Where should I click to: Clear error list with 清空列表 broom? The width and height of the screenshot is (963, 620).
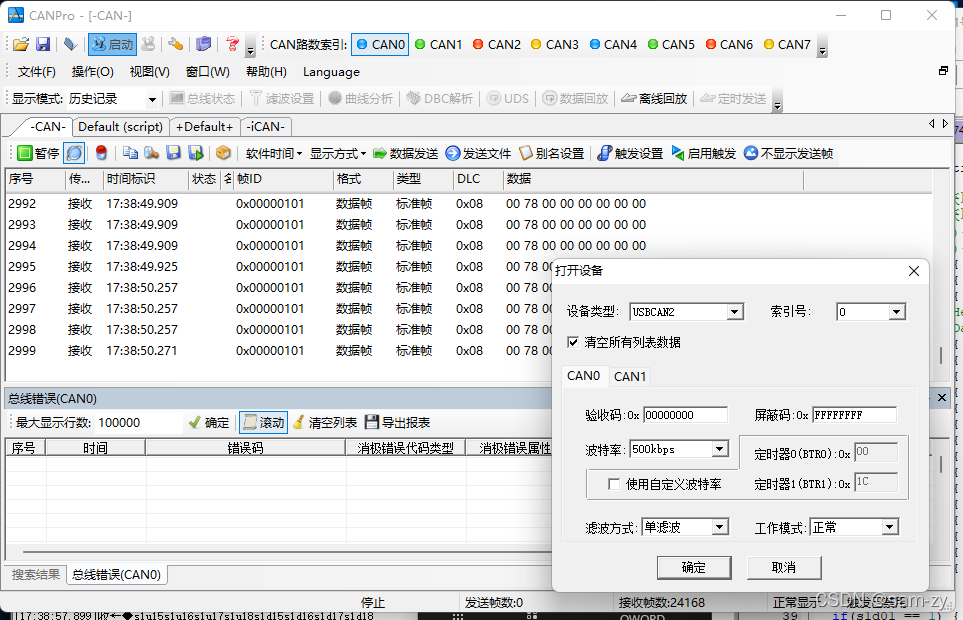(325, 422)
